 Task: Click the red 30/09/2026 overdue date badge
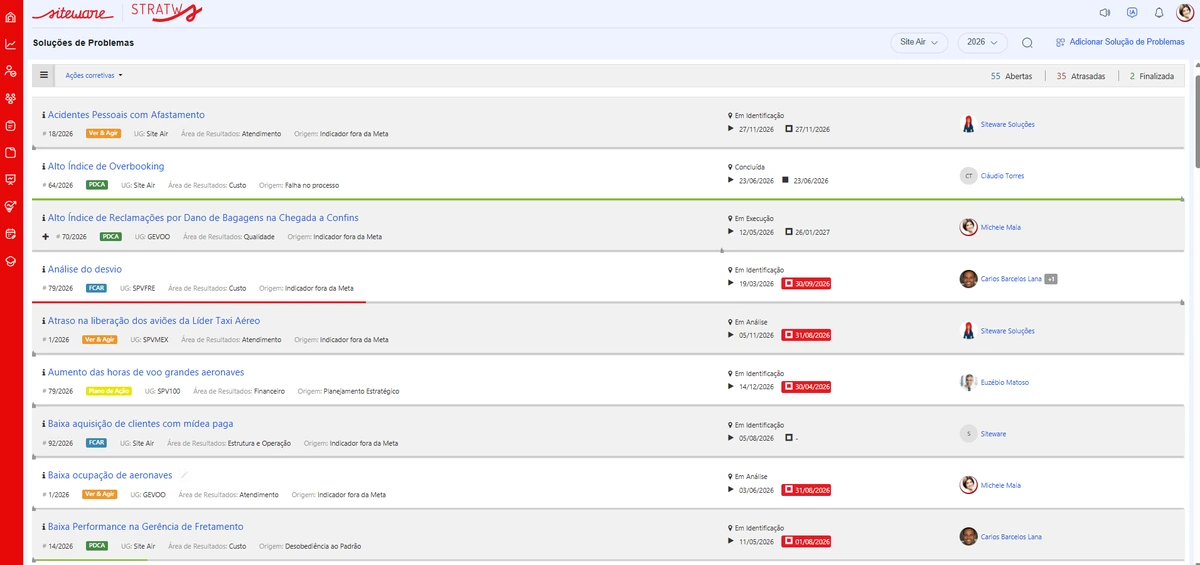(806, 283)
